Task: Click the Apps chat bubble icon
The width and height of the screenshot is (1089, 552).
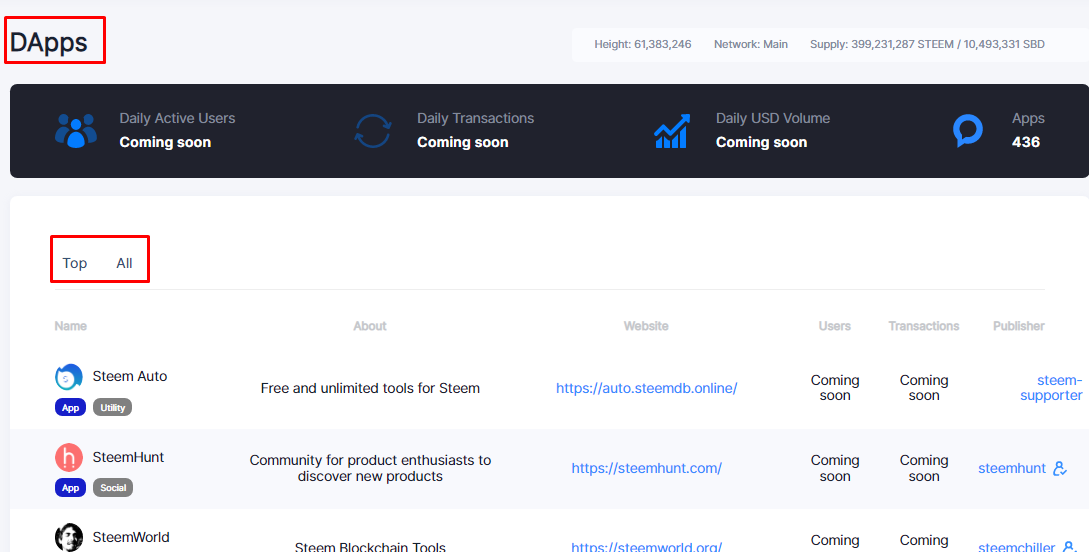Action: point(967,131)
